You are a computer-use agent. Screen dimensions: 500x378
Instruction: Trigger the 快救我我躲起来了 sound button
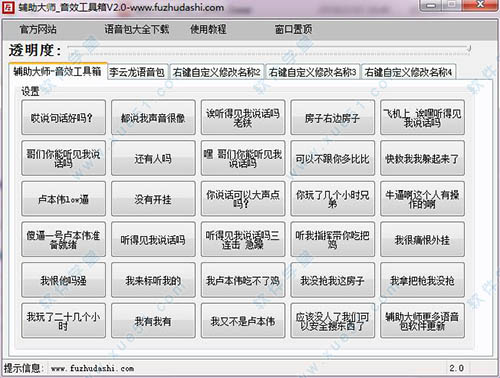pos(422,158)
